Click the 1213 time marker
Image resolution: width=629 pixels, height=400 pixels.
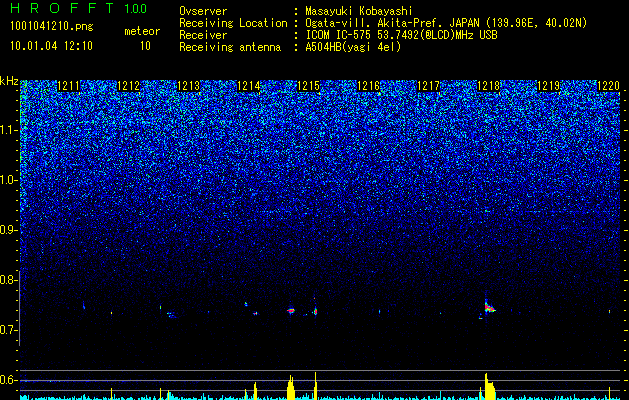[x=189, y=86]
